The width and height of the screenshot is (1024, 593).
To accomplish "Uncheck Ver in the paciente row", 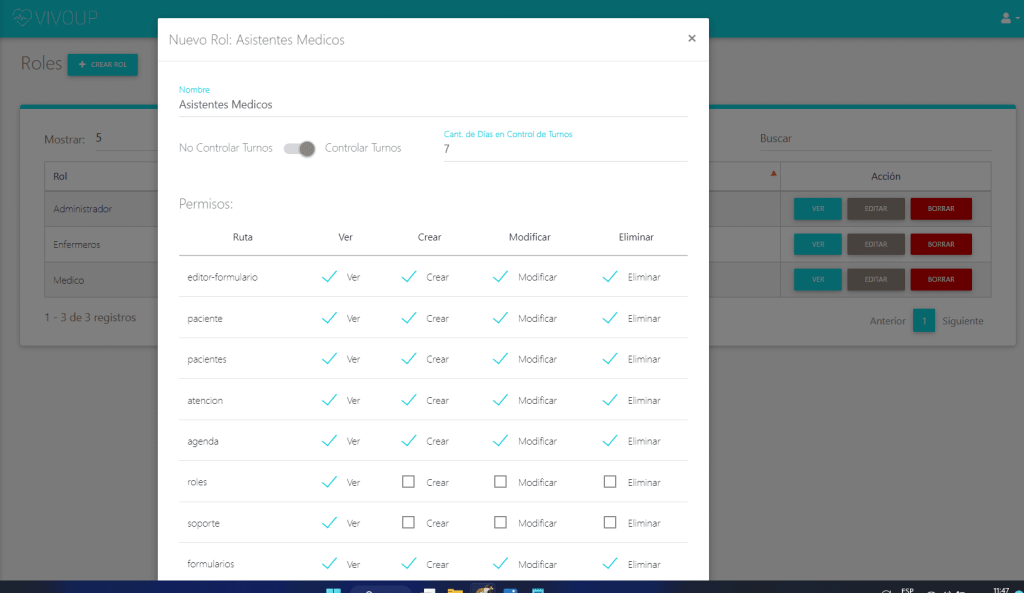I will (x=330, y=318).
